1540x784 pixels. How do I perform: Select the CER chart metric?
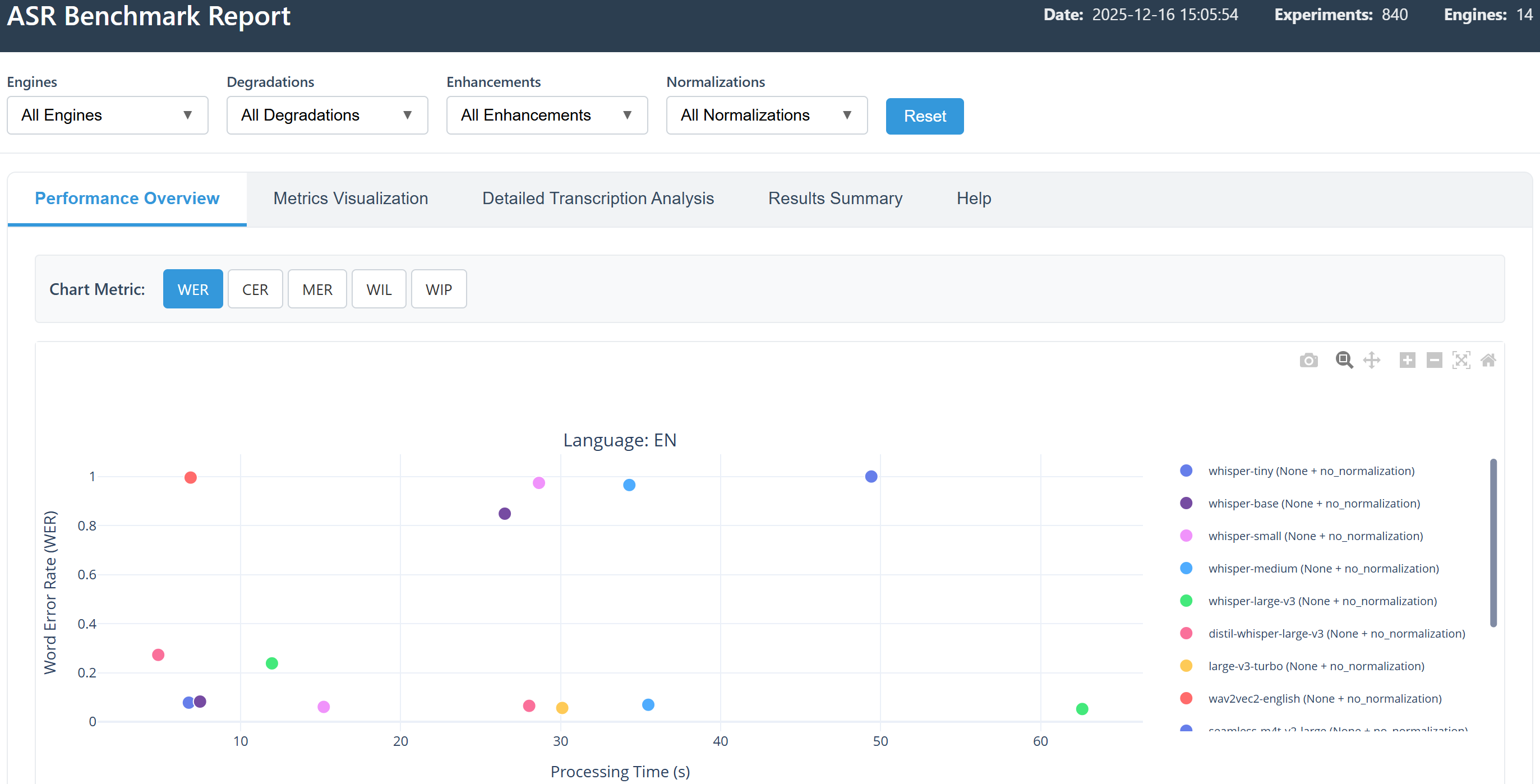255,289
